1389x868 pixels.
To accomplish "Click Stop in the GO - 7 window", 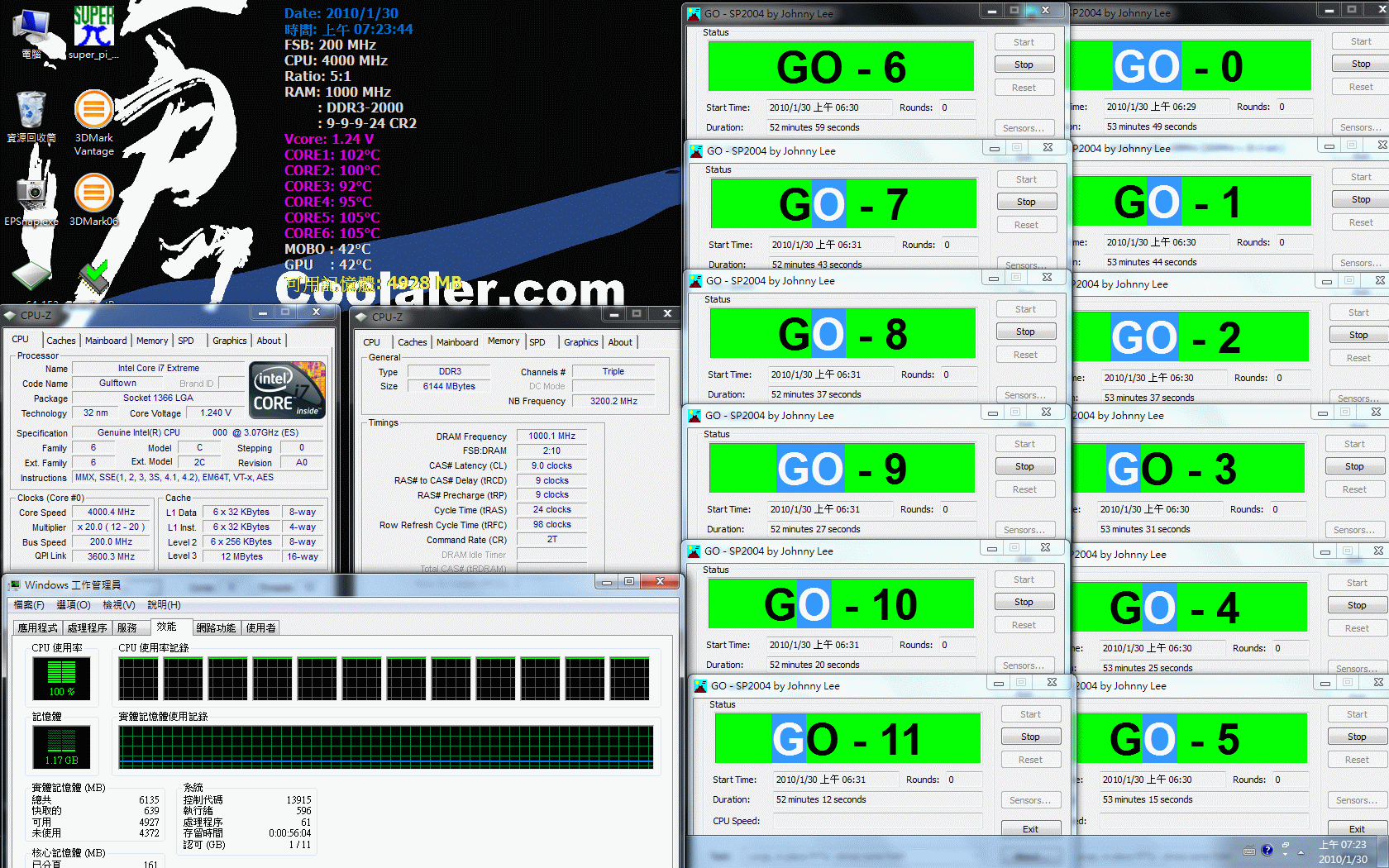I will tap(1026, 202).
